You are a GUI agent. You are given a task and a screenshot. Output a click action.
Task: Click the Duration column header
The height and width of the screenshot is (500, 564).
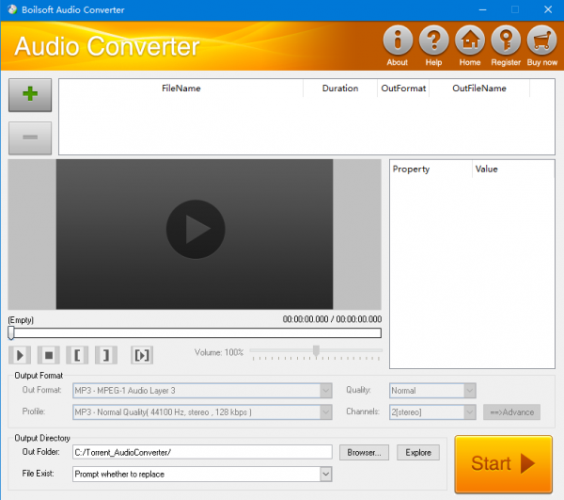coord(340,88)
